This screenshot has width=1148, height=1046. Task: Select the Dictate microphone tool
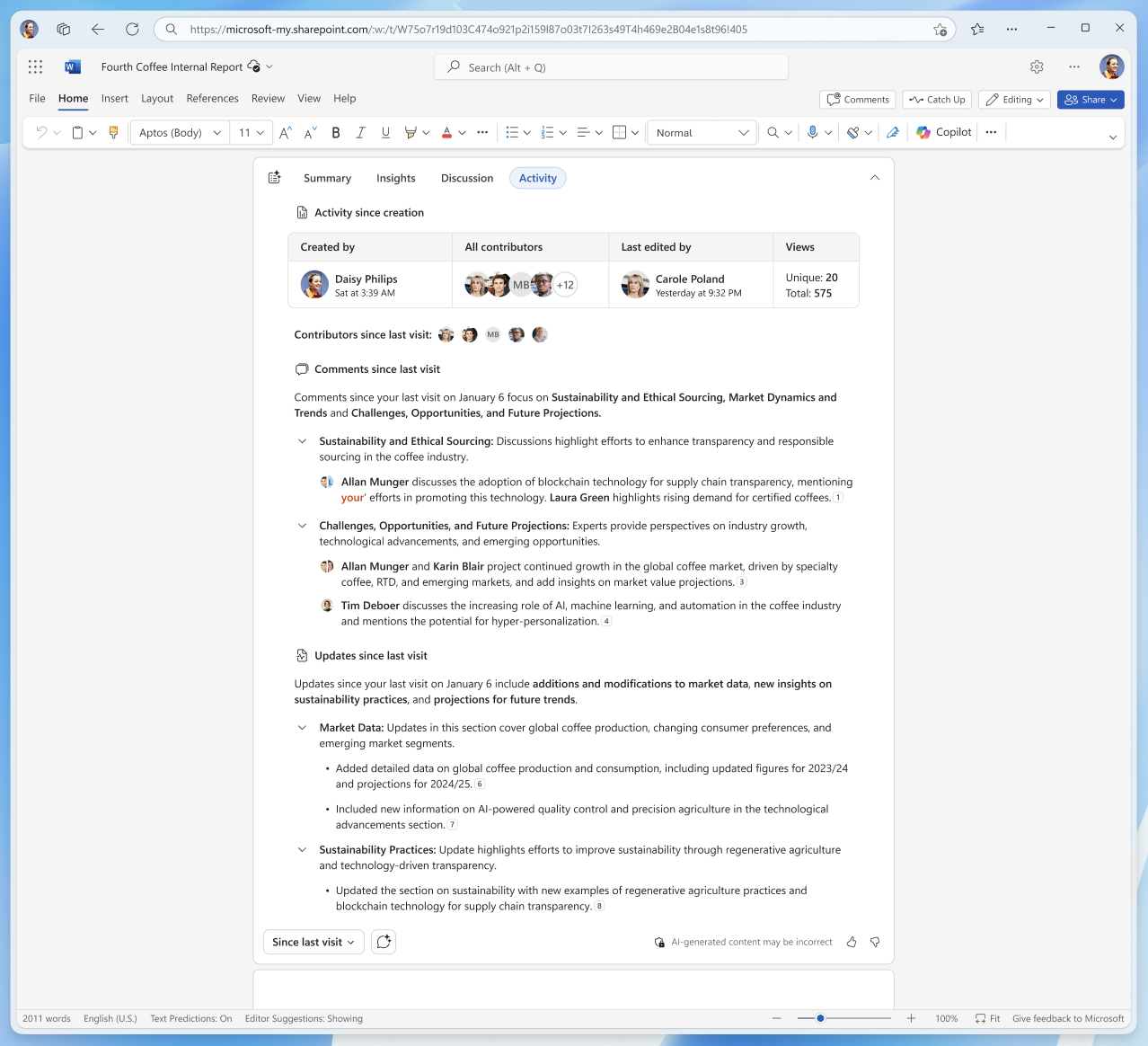(x=813, y=132)
